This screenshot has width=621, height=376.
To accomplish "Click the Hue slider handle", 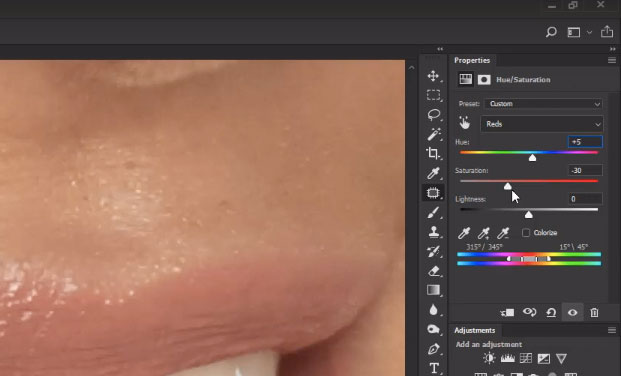I will pos(532,158).
